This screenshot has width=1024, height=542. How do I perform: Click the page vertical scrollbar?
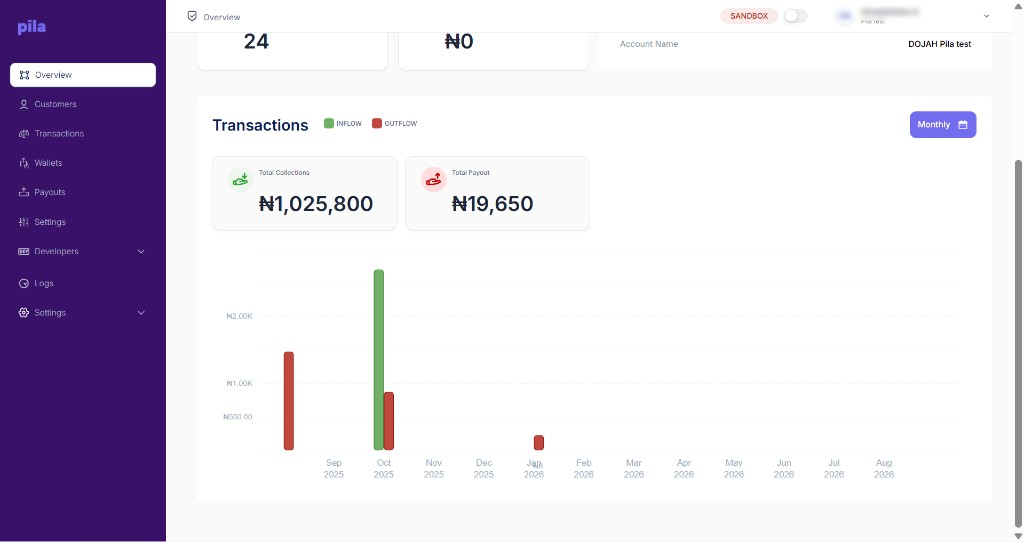coord(1017,343)
